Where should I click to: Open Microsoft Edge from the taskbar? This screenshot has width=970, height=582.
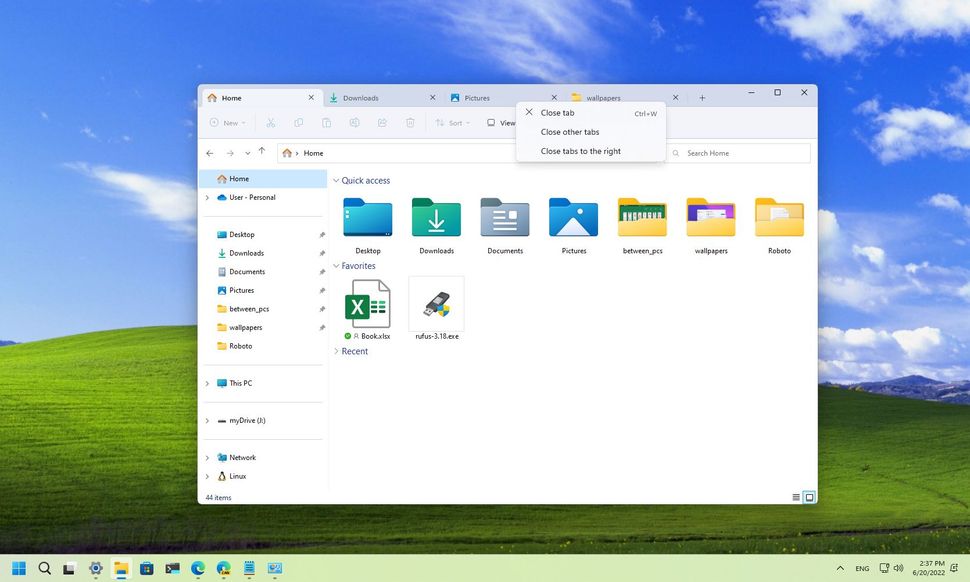(x=197, y=568)
